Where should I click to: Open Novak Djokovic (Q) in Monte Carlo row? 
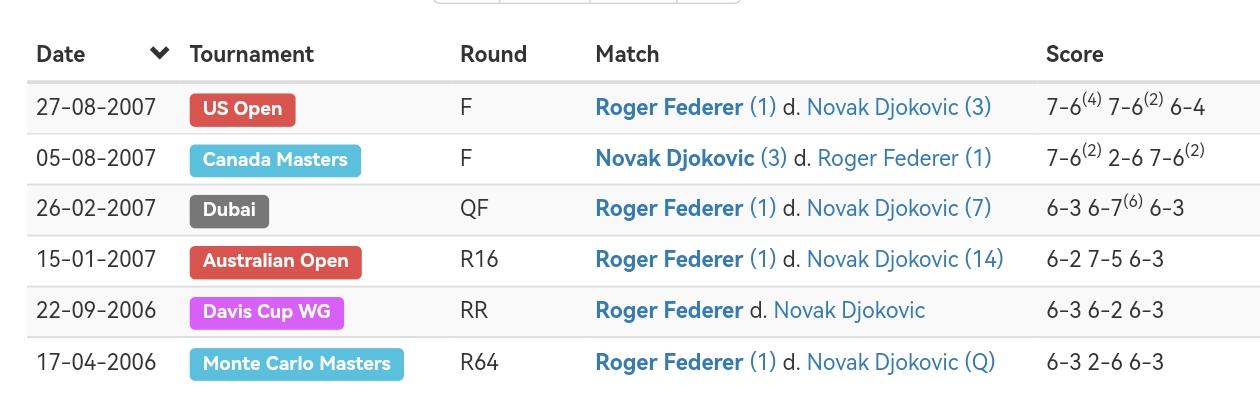tap(900, 362)
